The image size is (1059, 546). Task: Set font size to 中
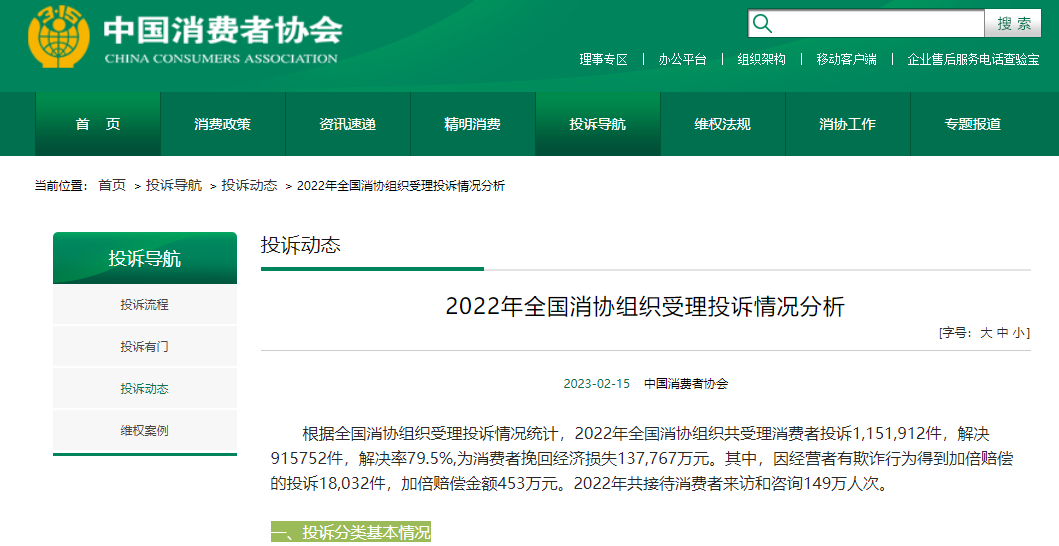coord(1003,332)
